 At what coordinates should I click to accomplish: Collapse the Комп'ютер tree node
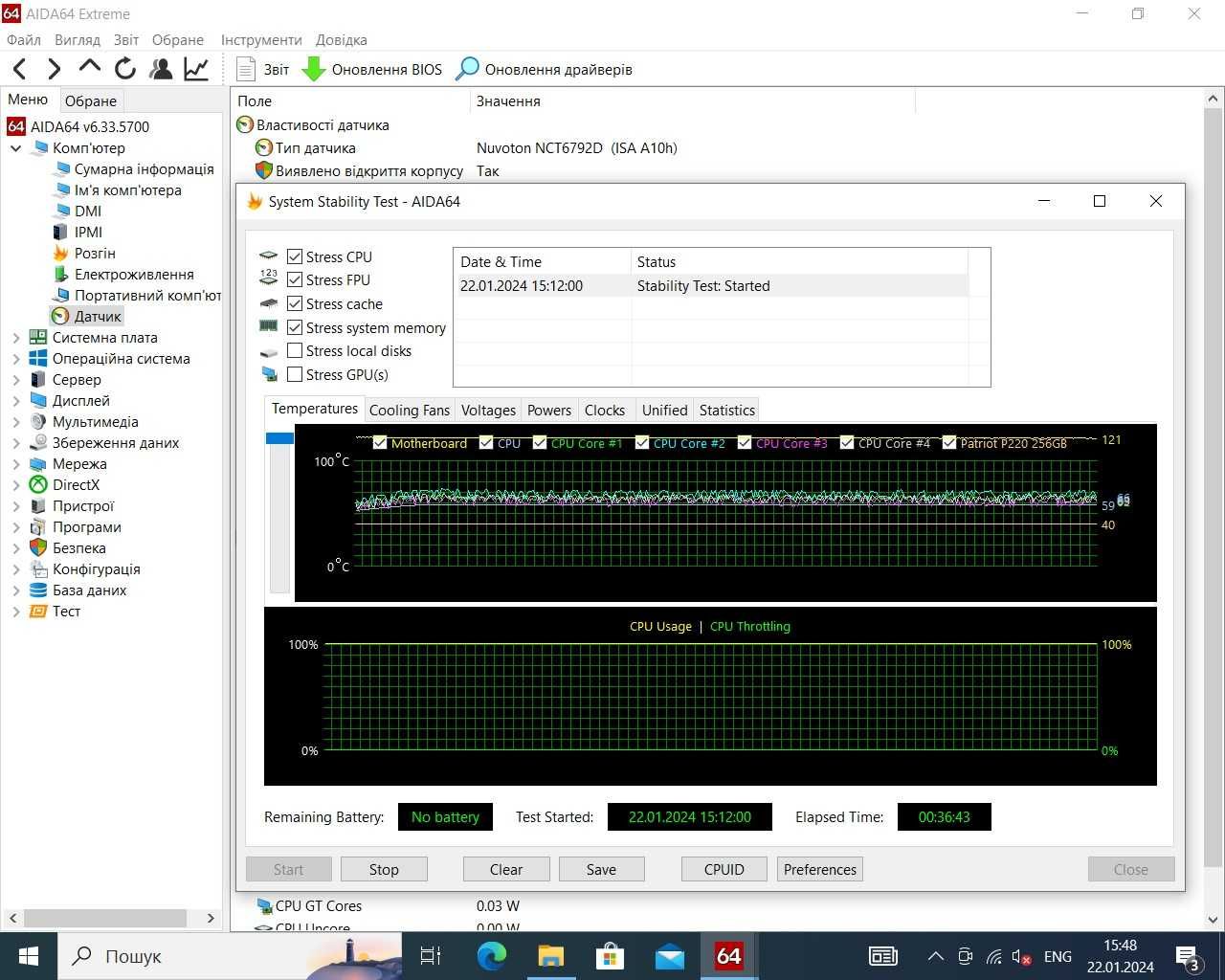16,148
